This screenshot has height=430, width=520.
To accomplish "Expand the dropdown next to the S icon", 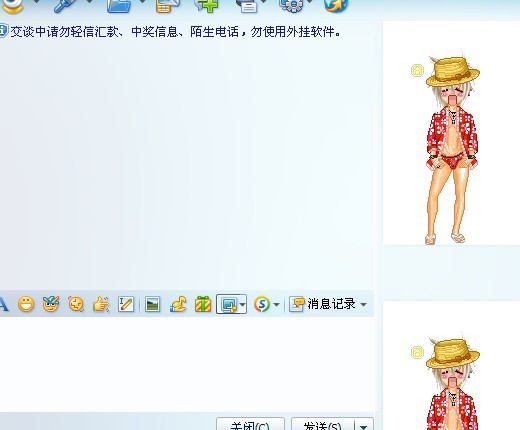I will (276, 304).
